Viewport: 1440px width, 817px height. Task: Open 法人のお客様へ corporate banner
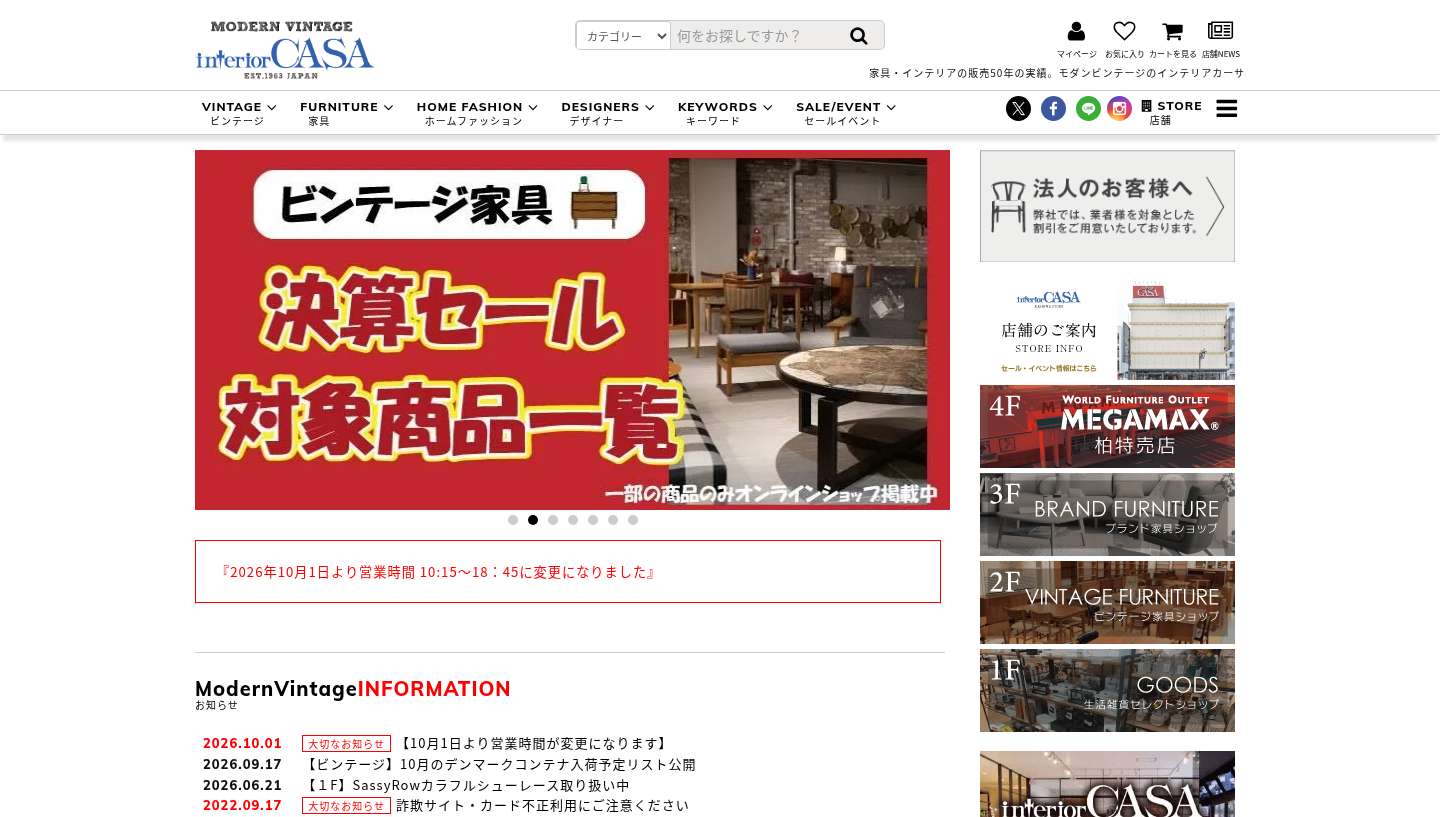pyautogui.click(x=1107, y=206)
